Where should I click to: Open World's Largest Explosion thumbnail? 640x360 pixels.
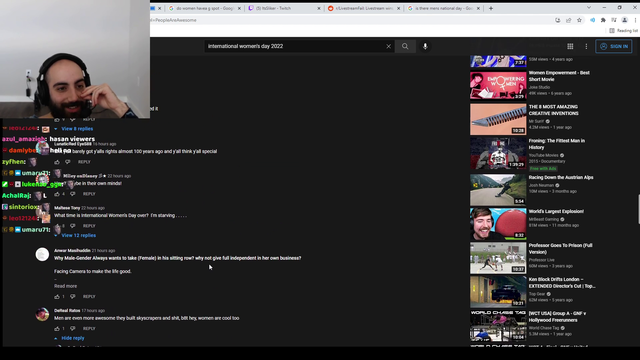point(498,224)
